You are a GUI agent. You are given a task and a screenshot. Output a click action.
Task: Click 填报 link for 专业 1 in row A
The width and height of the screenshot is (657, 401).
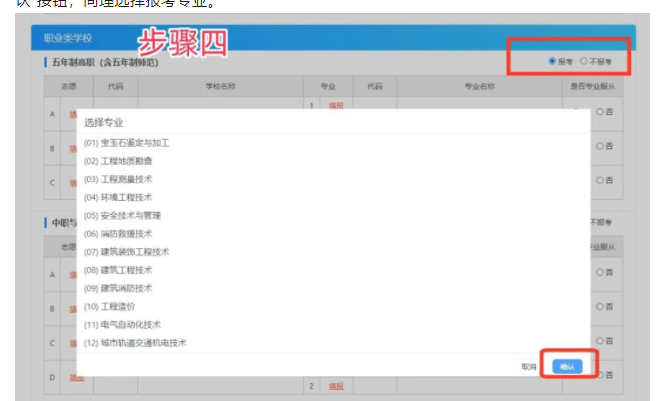[x=336, y=105]
